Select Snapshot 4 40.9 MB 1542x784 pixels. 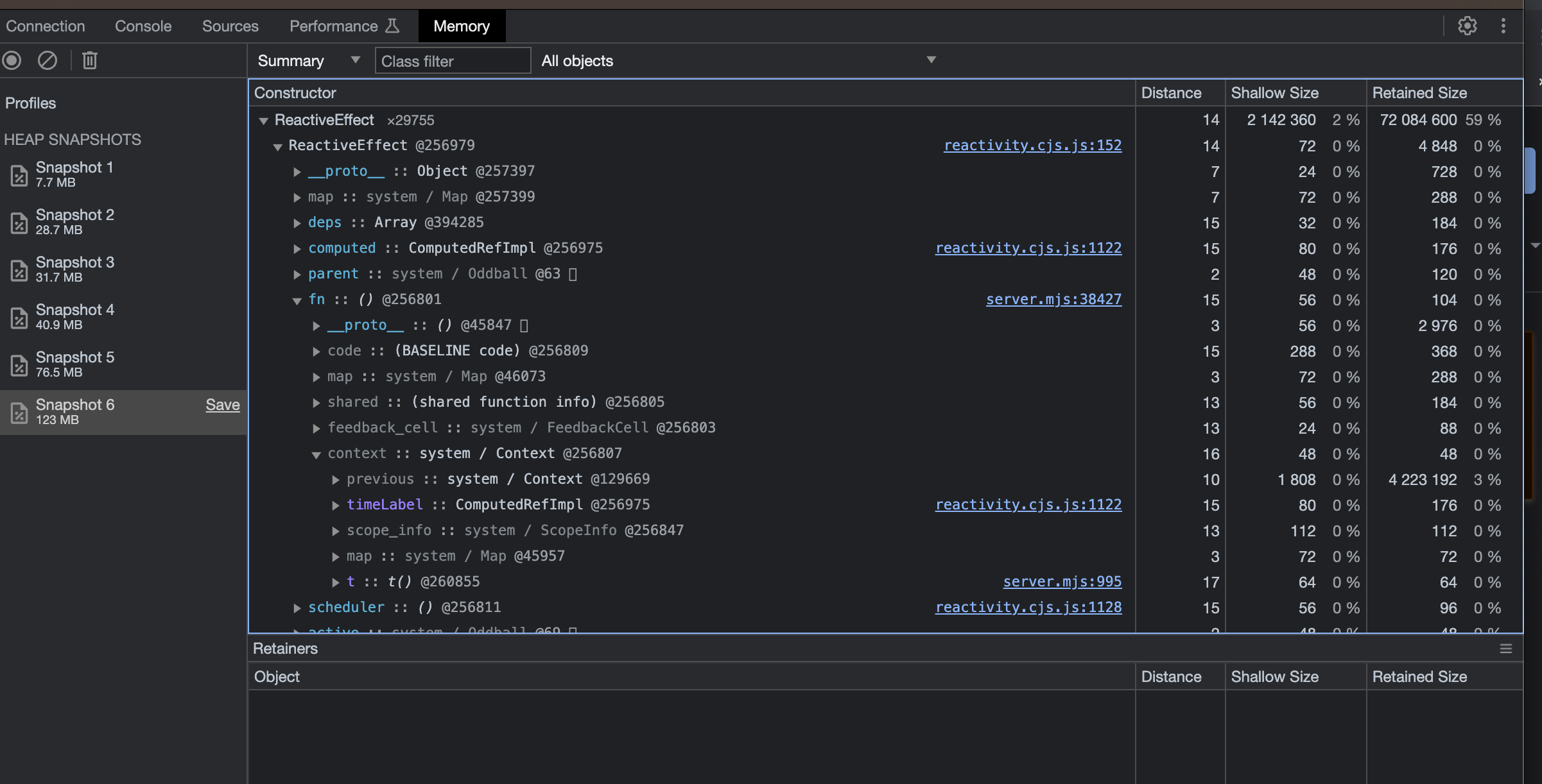123,317
